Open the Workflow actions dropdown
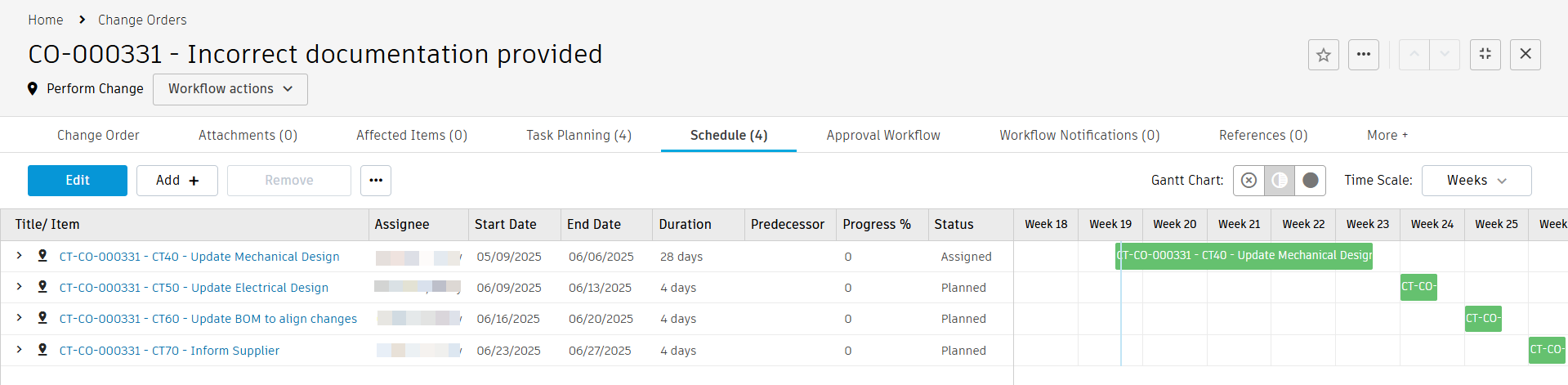This screenshot has width=1568, height=385. point(230,89)
